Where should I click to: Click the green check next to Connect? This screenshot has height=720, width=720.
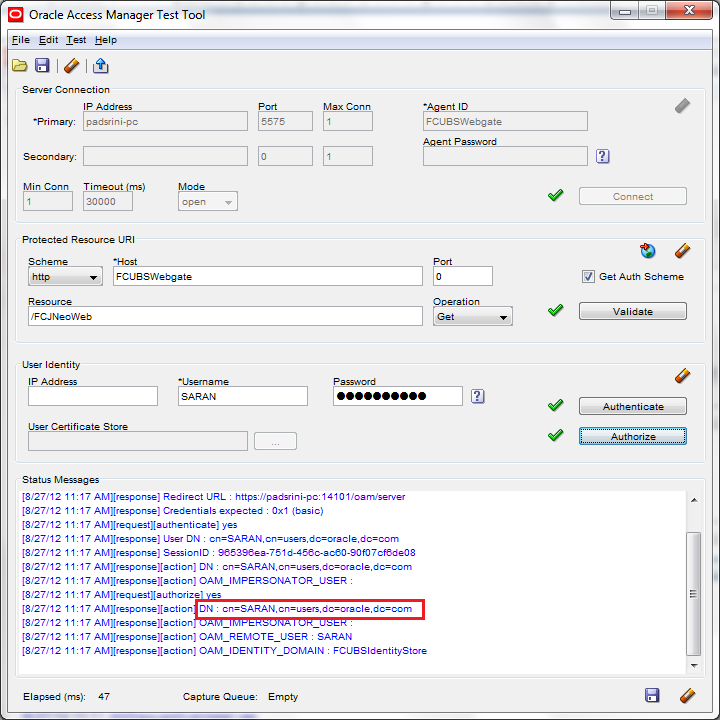(556, 195)
